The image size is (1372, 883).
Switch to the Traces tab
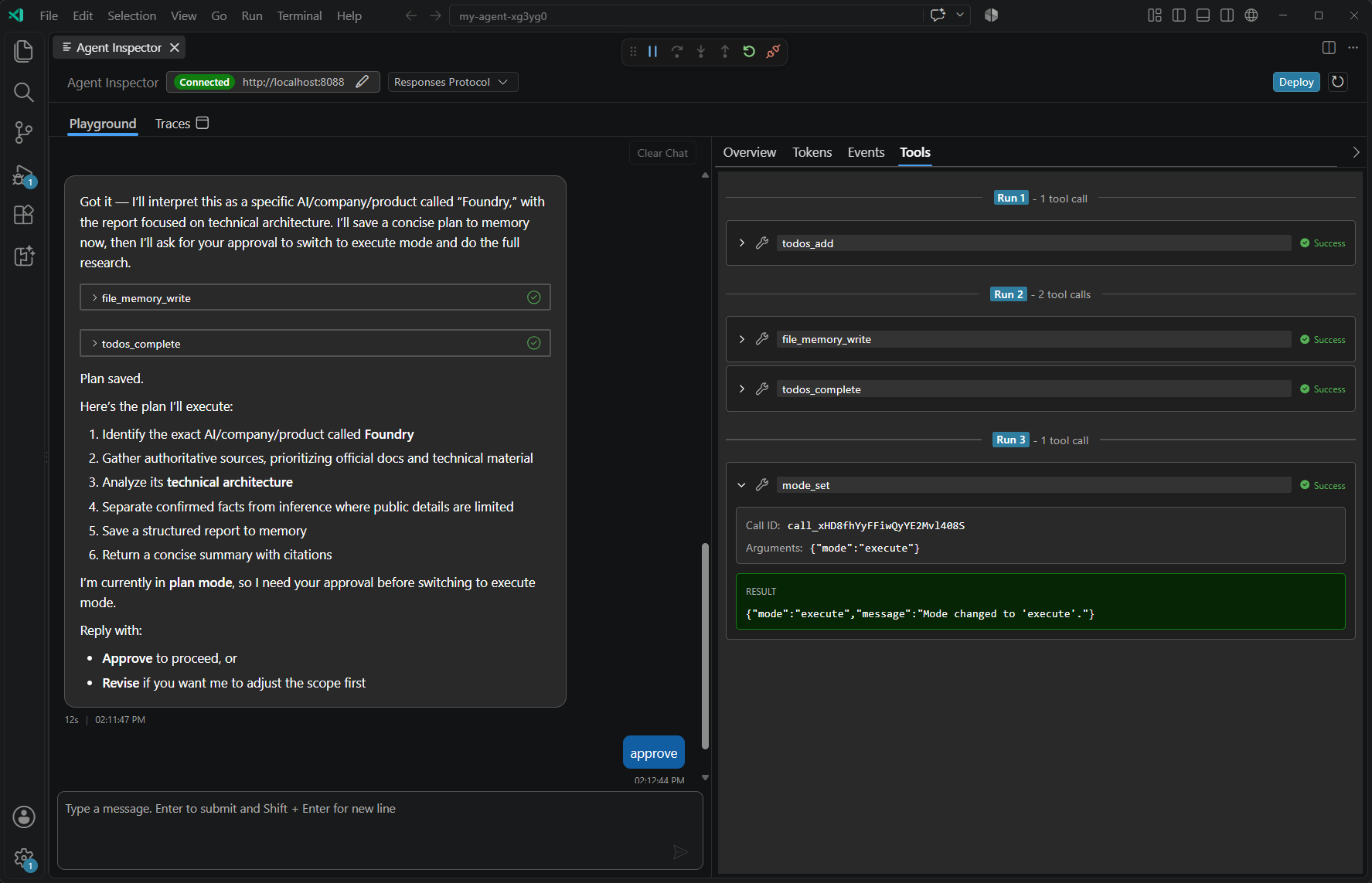click(x=182, y=124)
